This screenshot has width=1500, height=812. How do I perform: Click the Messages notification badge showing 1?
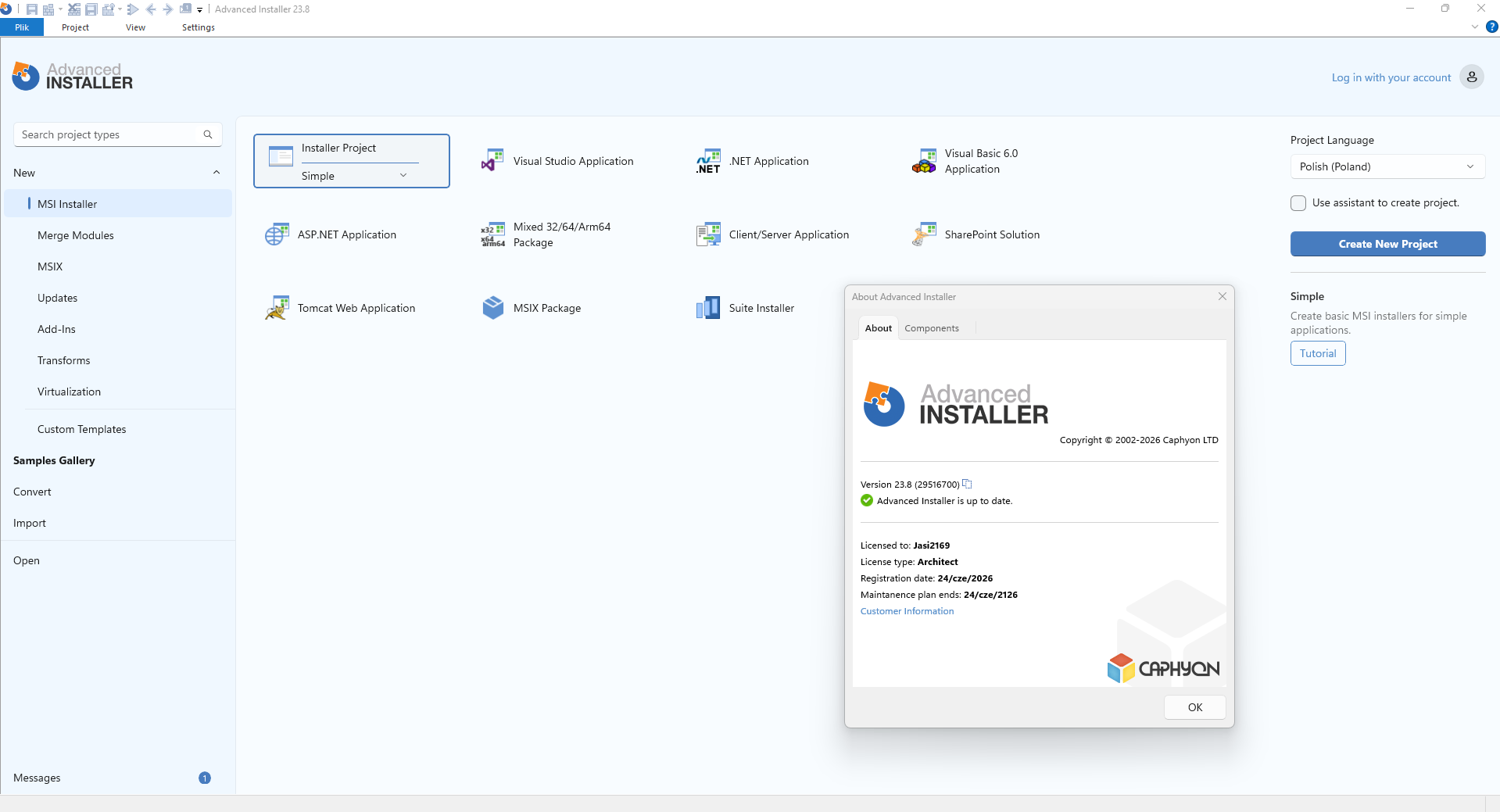(x=205, y=778)
